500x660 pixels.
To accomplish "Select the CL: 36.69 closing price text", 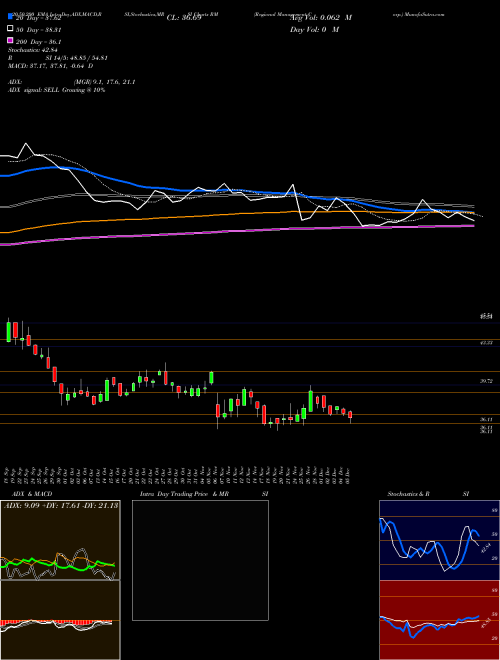I will pyautogui.click(x=184, y=18).
